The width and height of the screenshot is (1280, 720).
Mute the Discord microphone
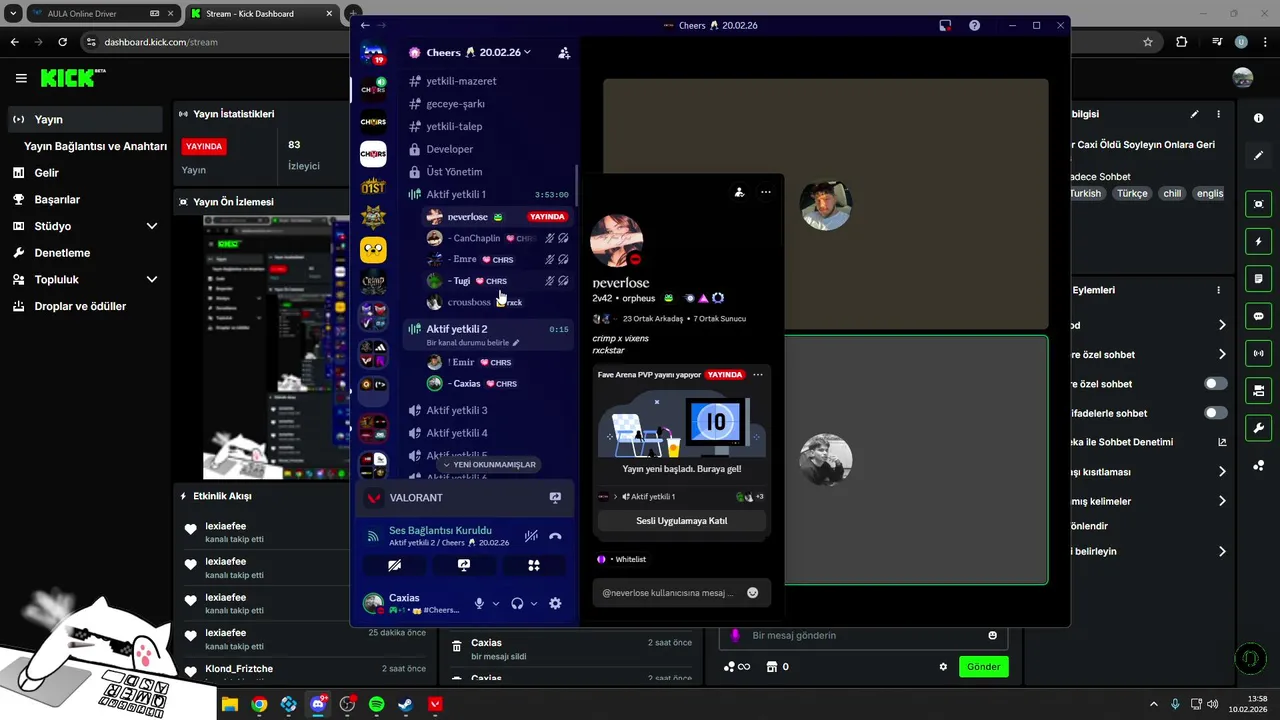[479, 603]
